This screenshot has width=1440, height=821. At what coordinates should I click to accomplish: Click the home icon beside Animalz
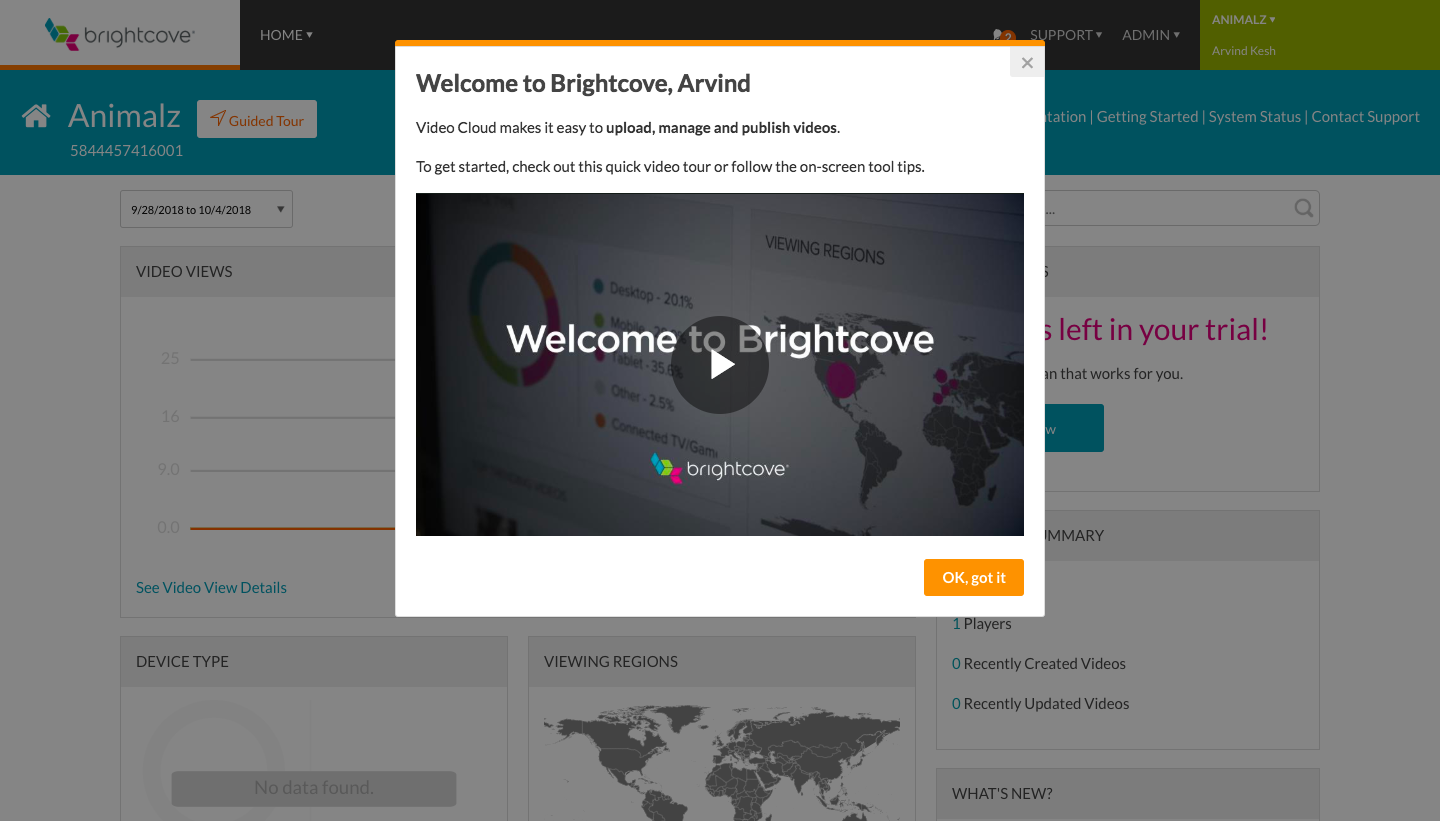point(36,115)
